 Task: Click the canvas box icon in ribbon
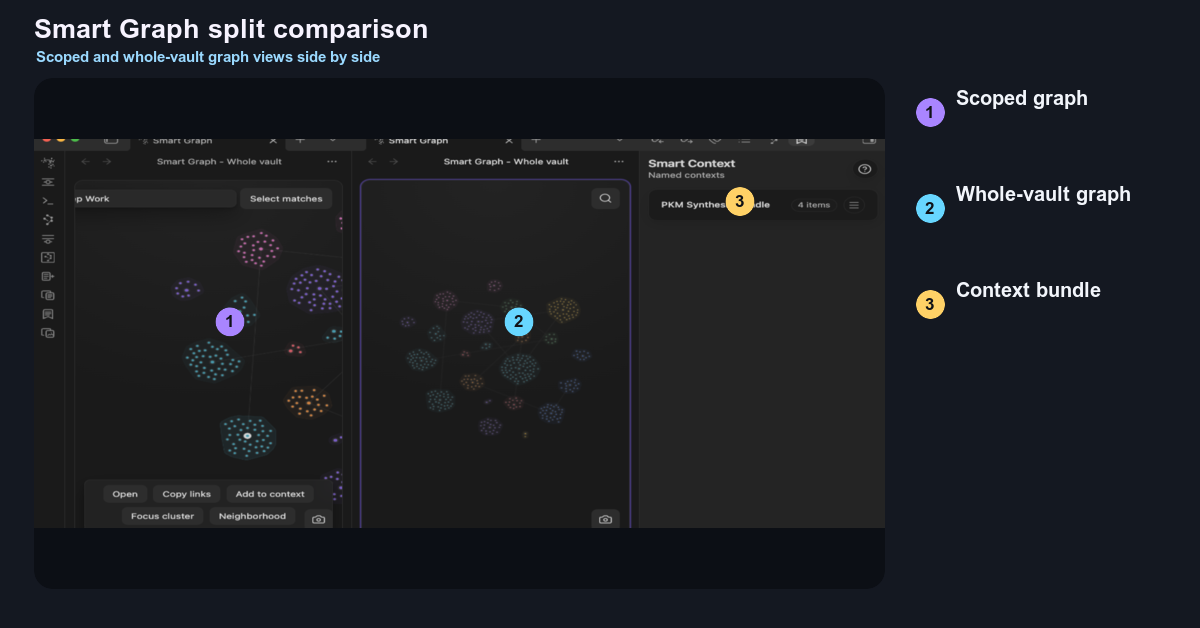pos(48,258)
